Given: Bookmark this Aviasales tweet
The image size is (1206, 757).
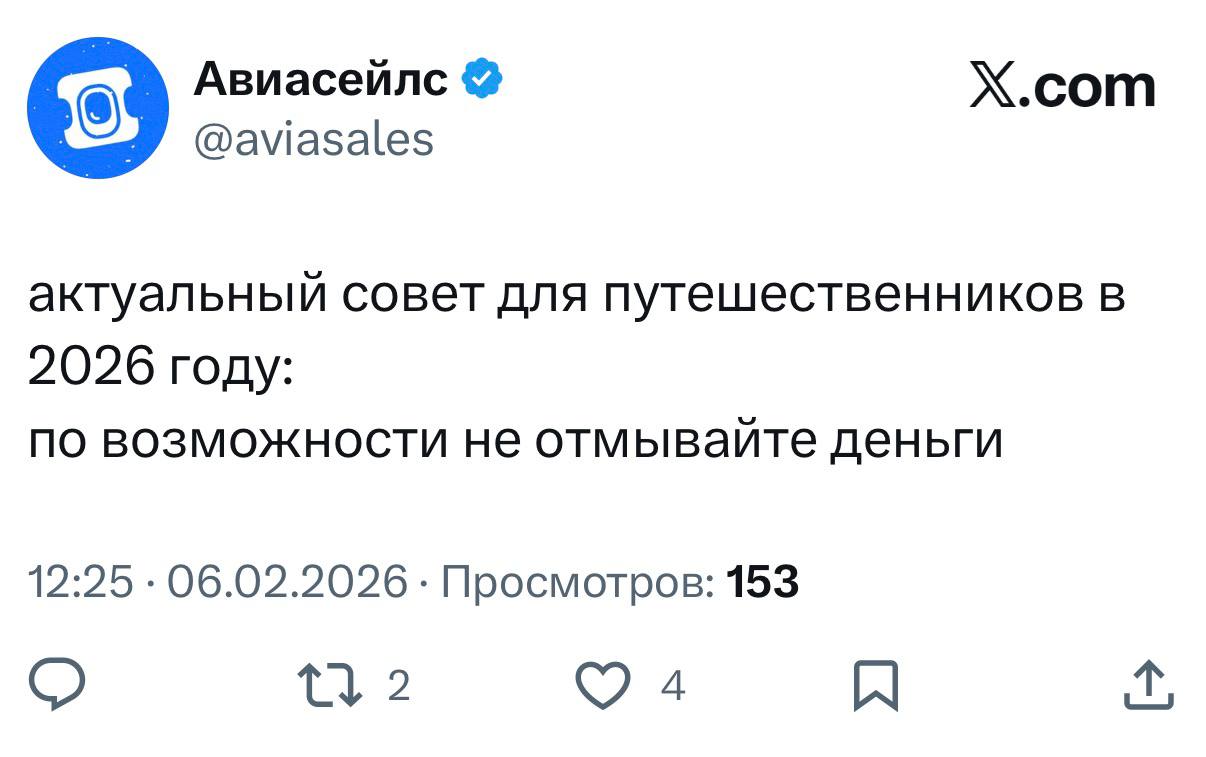Looking at the screenshot, I should 875,686.
